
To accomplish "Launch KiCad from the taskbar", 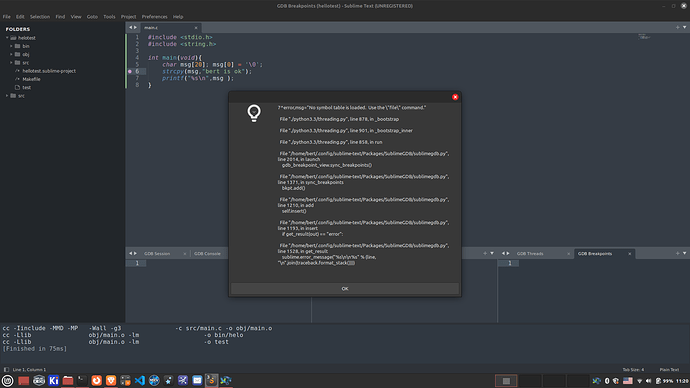I will point(53,381).
